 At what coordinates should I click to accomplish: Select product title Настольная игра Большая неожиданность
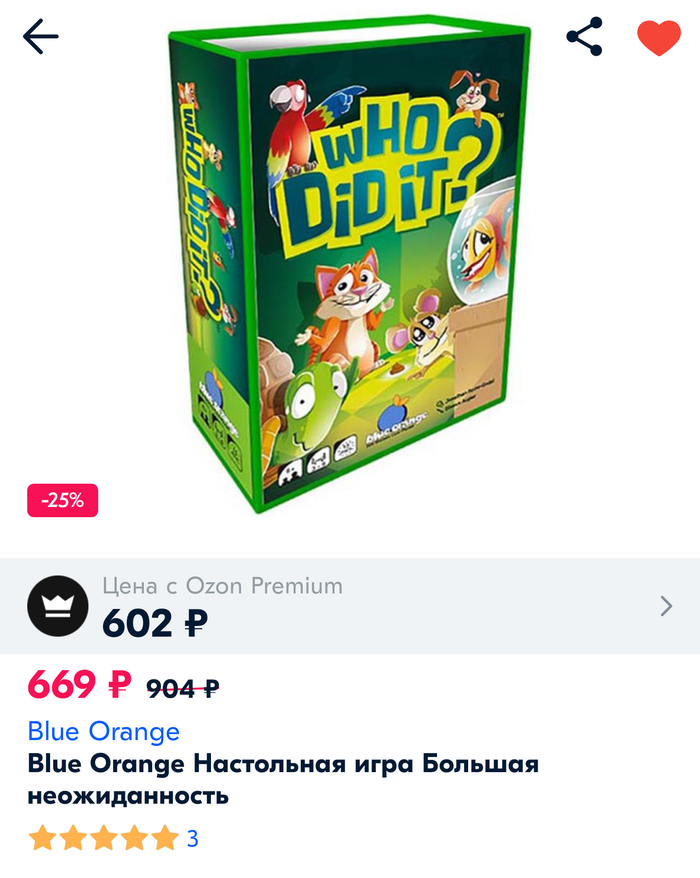click(x=283, y=779)
